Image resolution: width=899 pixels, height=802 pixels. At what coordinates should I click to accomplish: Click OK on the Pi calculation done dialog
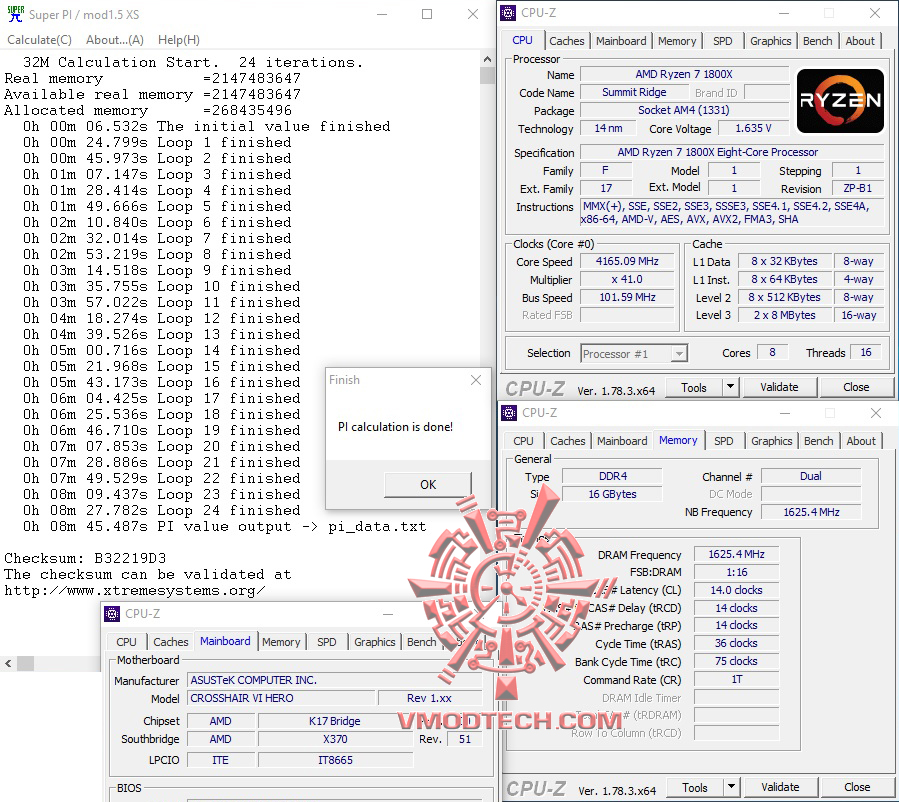pos(427,484)
